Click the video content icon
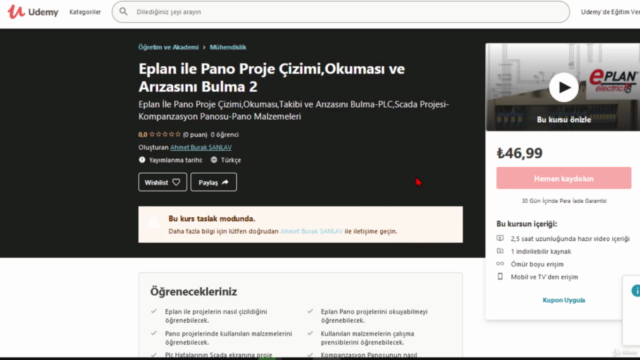This screenshot has width=640, height=360. point(500,238)
